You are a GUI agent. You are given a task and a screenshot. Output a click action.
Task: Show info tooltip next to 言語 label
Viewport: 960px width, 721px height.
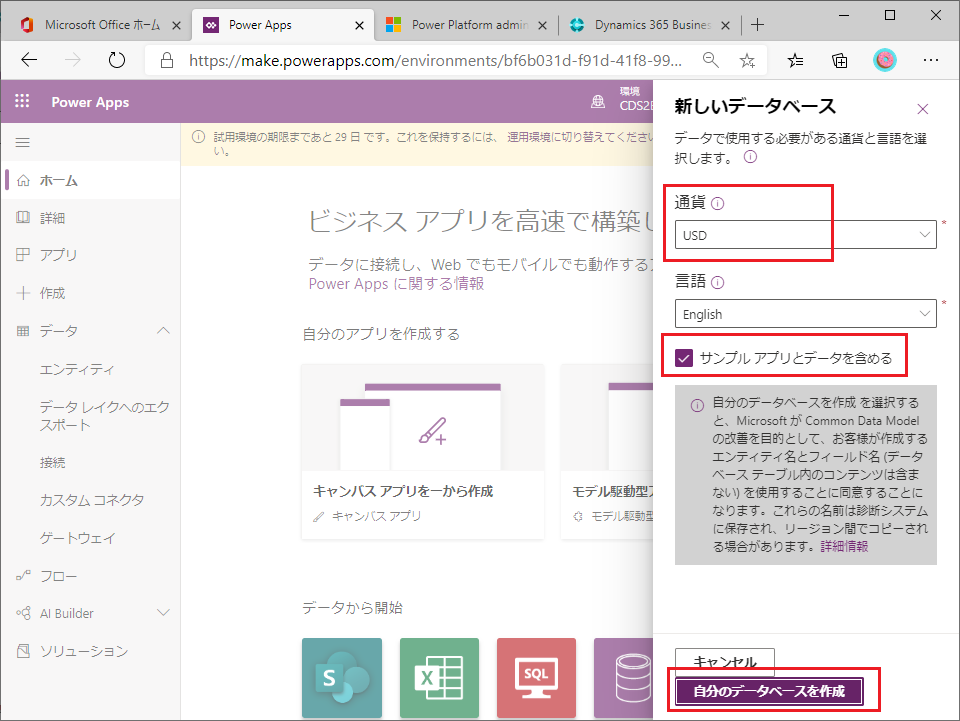tap(718, 282)
